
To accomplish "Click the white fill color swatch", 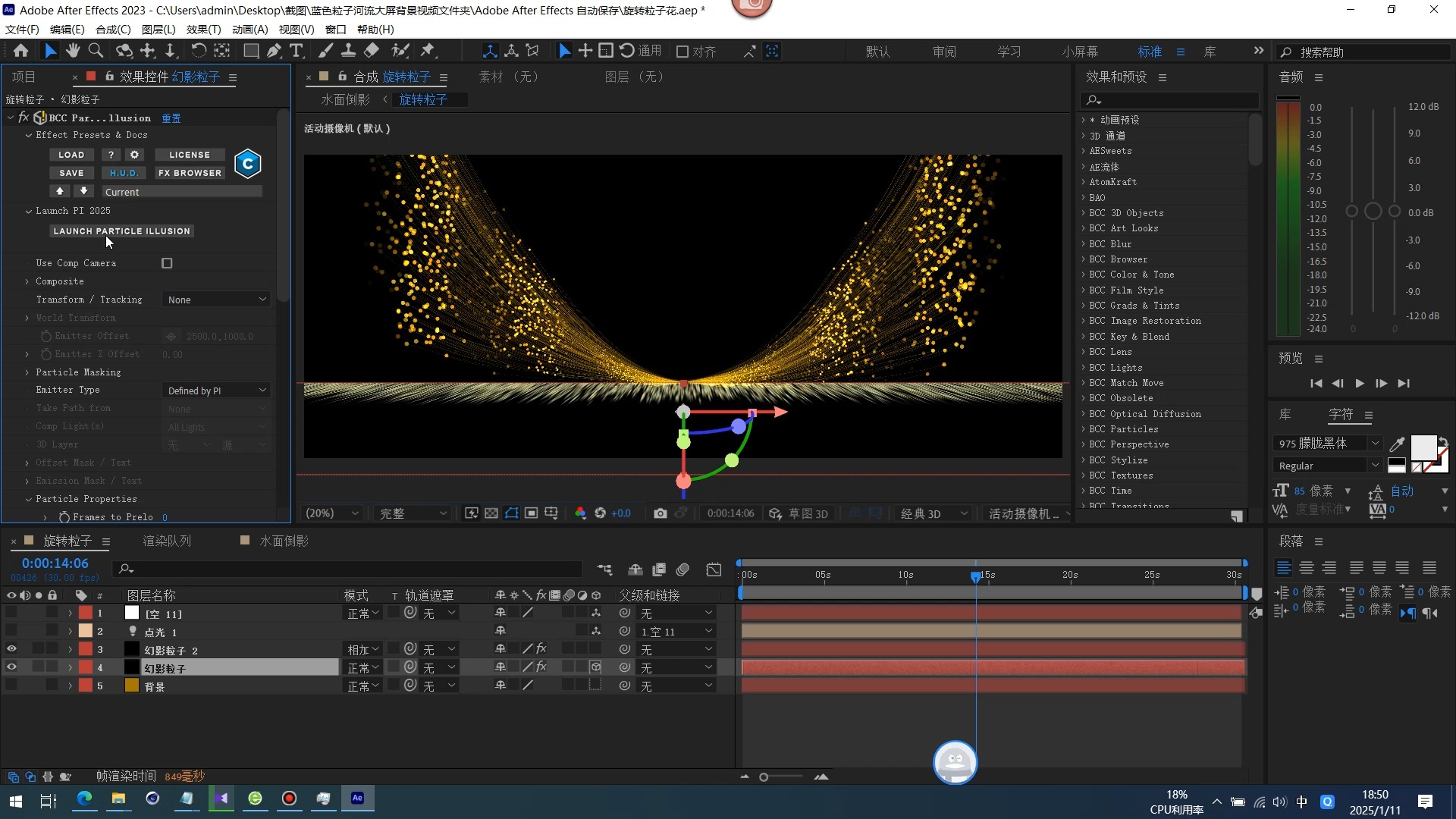I will point(1423,447).
